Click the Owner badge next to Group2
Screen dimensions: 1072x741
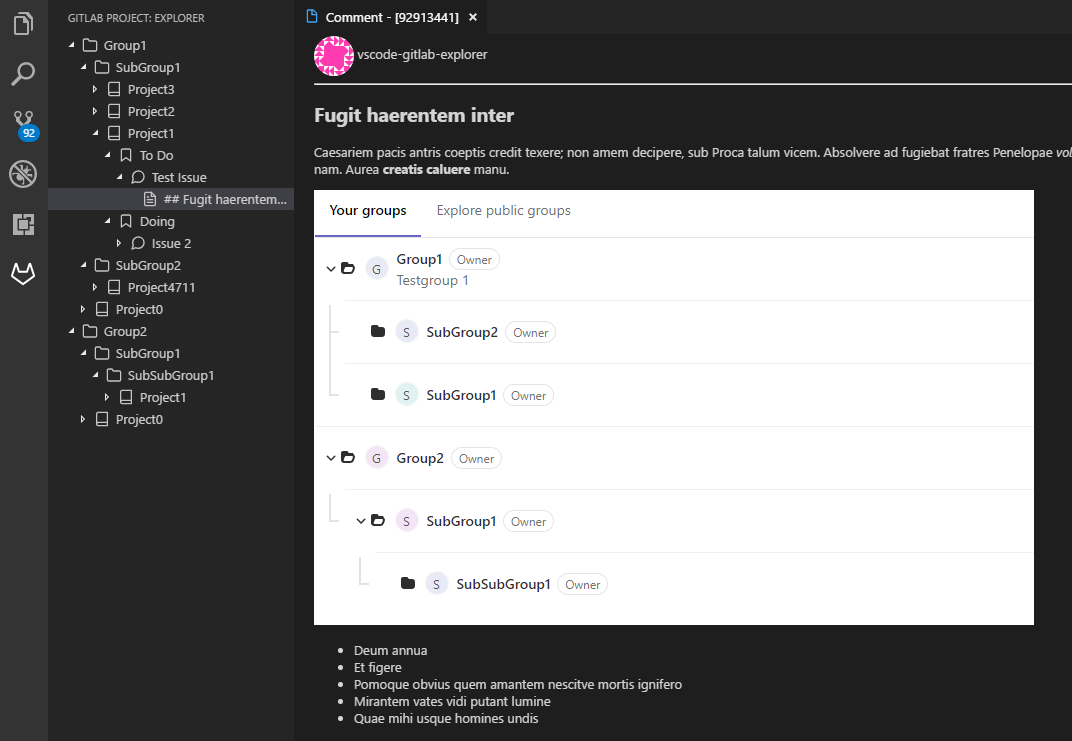476,458
